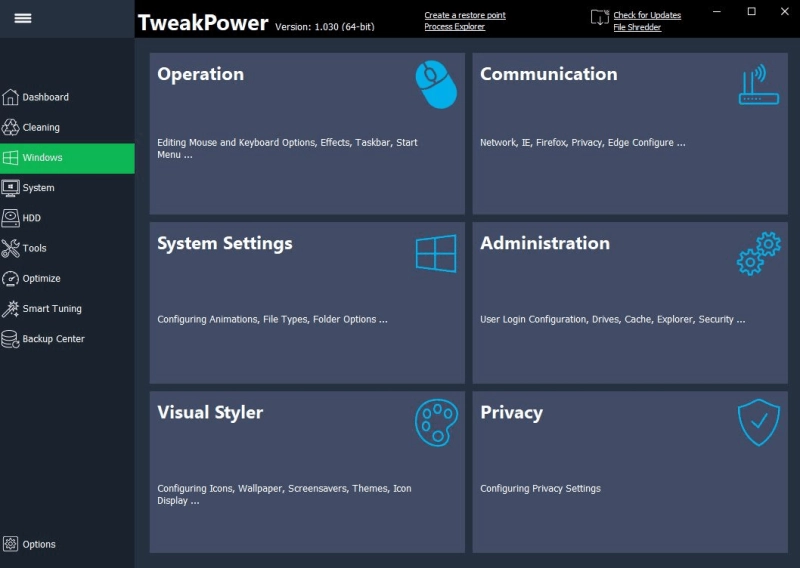This screenshot has width=800, height=568.
Task: Open Process Explorer link
Action: point(454,27)
